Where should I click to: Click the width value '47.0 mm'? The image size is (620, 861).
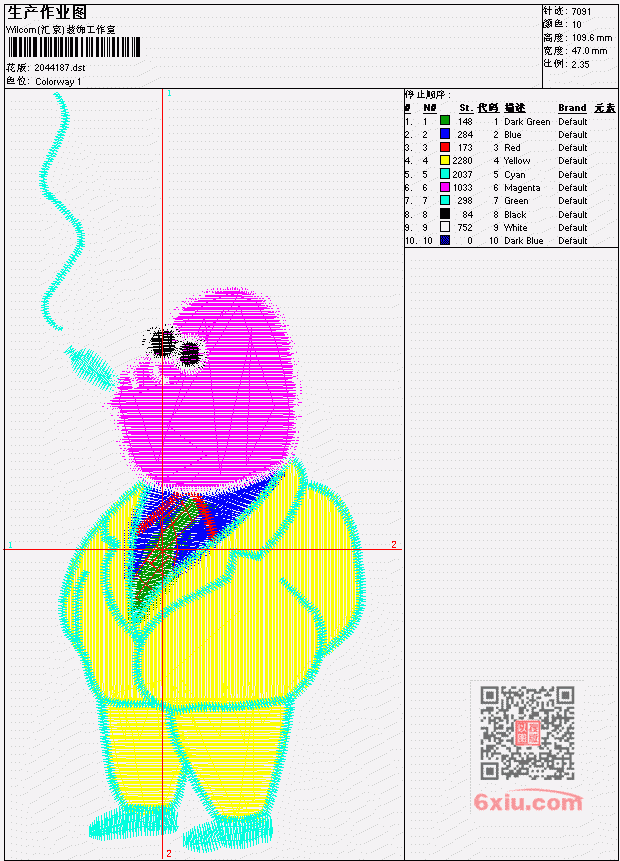(x=589, y=51)
